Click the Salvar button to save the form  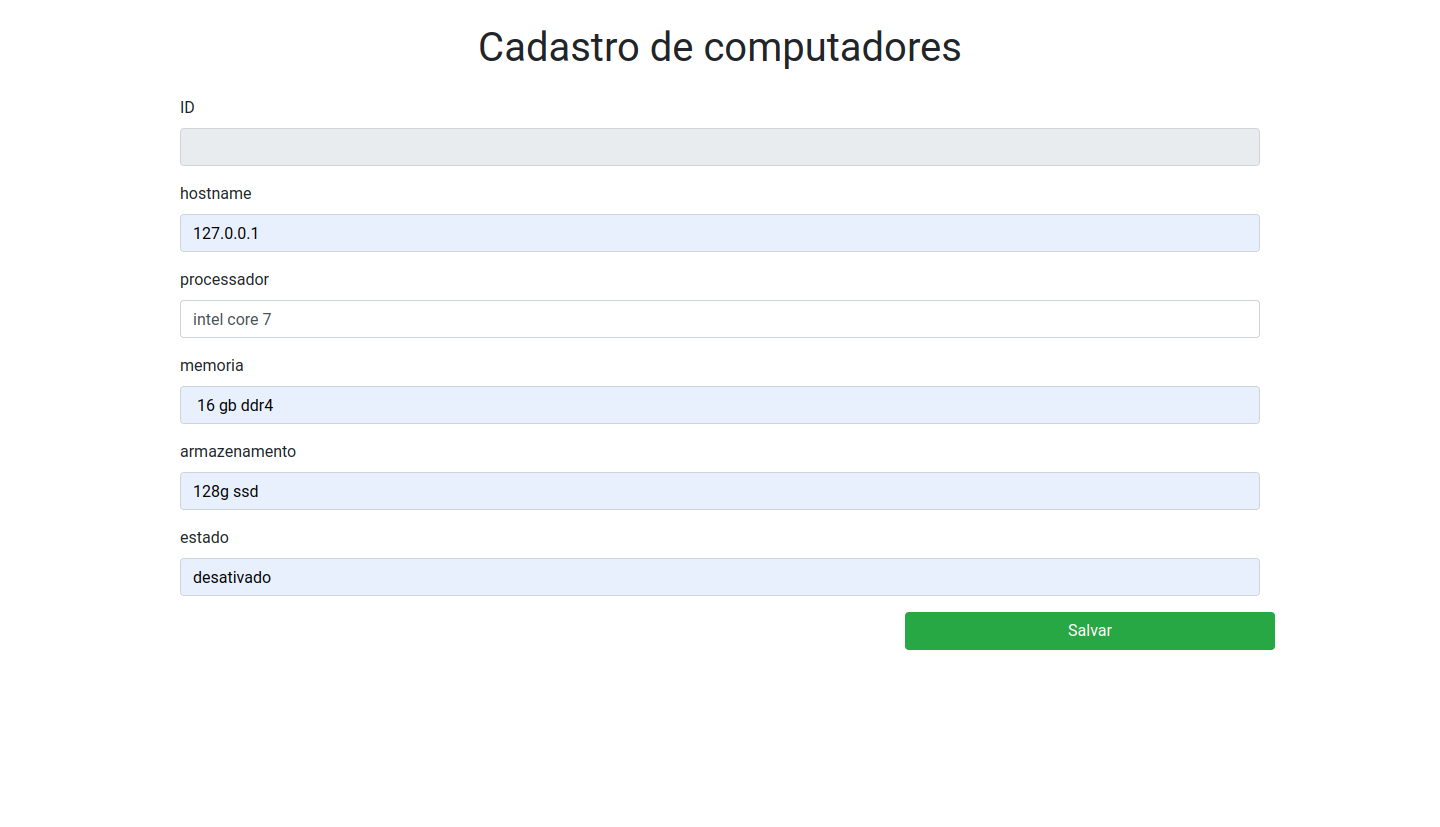pos(1089,630)
